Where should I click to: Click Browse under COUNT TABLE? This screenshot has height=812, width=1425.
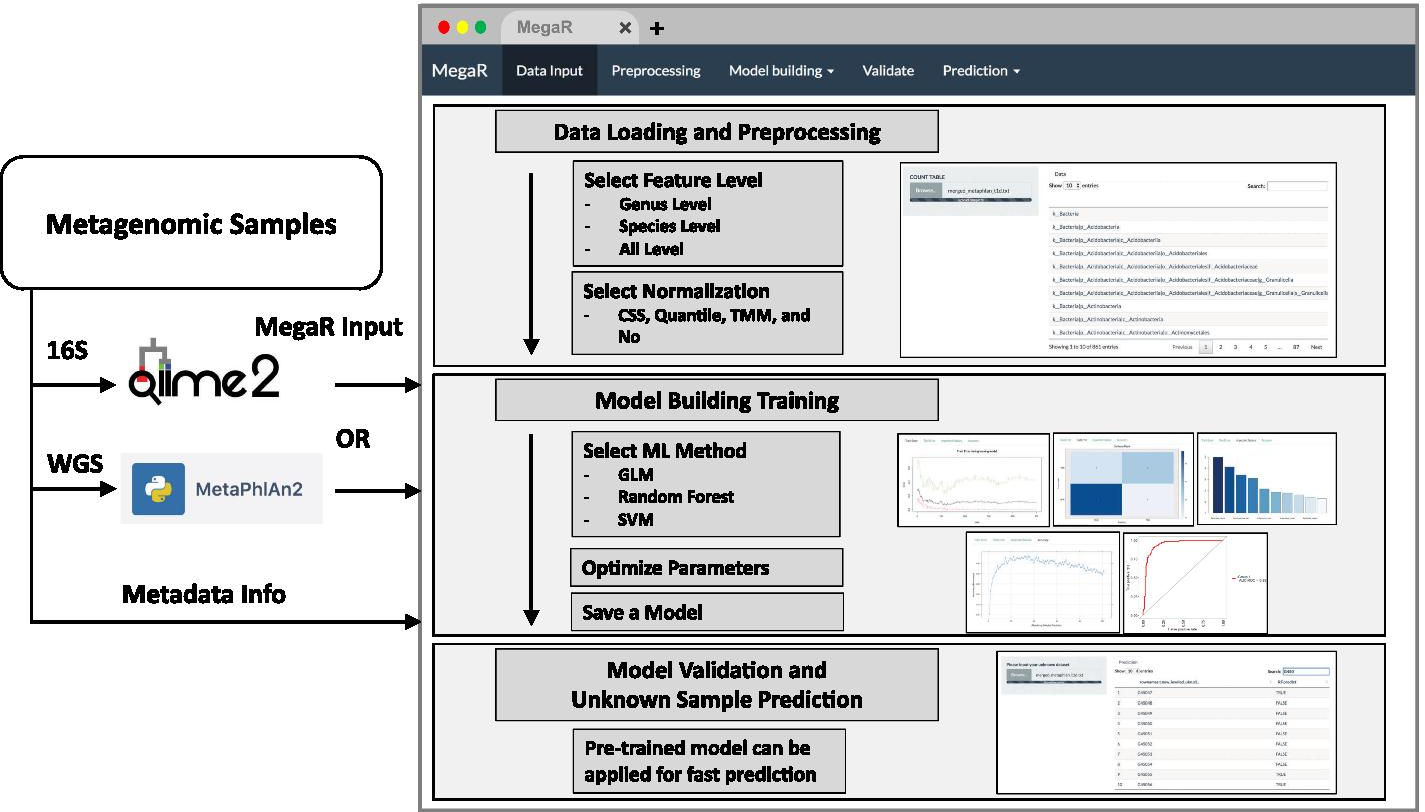(x=925, y=189)
